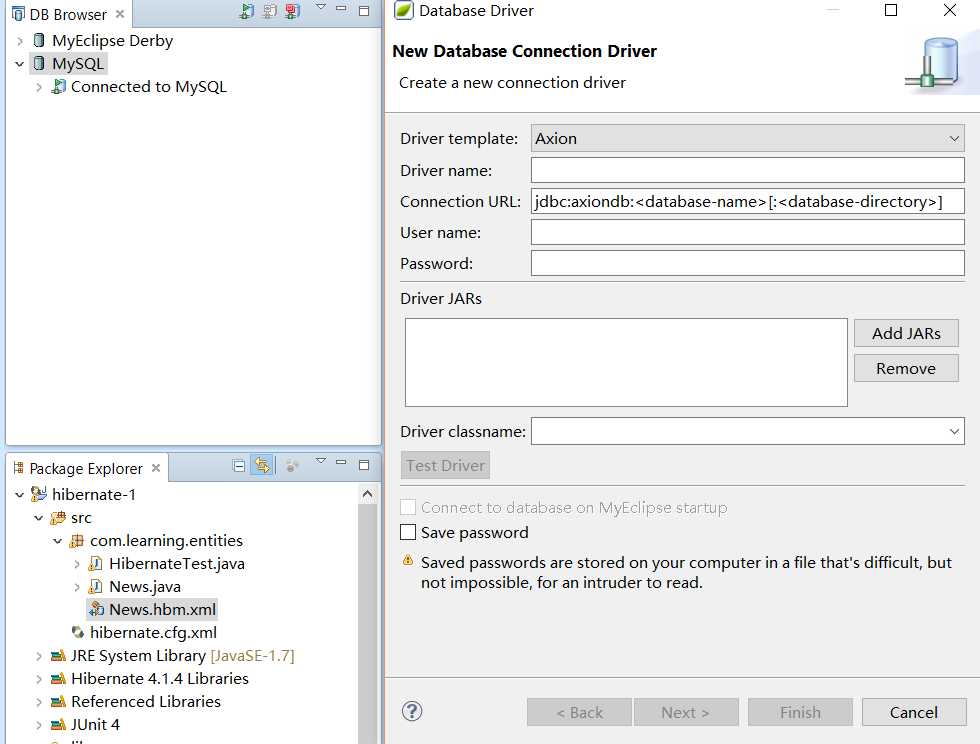This screenshot has height=744, width=980.
Task: Click the com.learning.entities package icon
Action: (x=77, y=541)
